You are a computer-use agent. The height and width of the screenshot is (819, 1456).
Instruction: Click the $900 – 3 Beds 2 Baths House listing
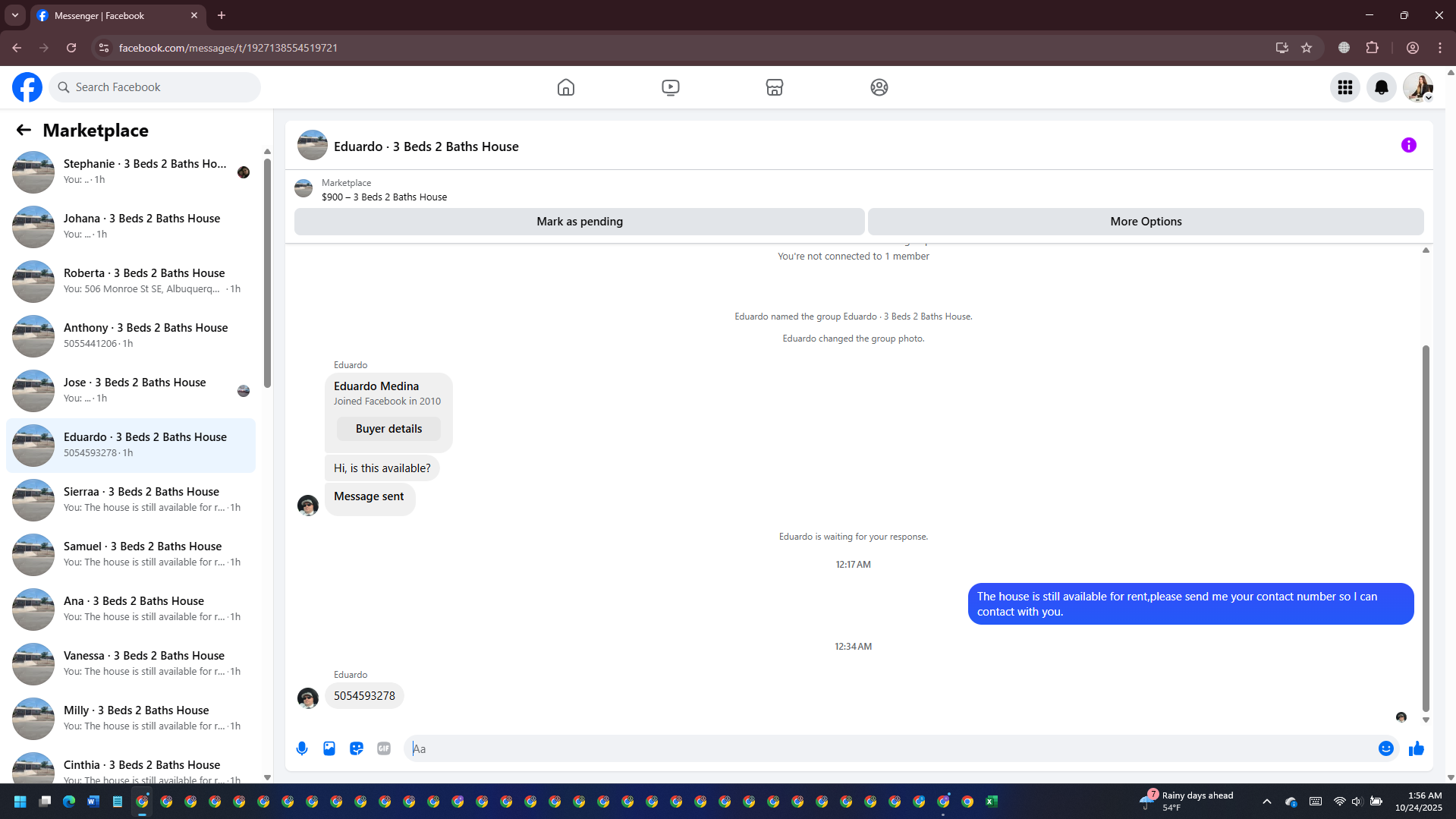384,197
